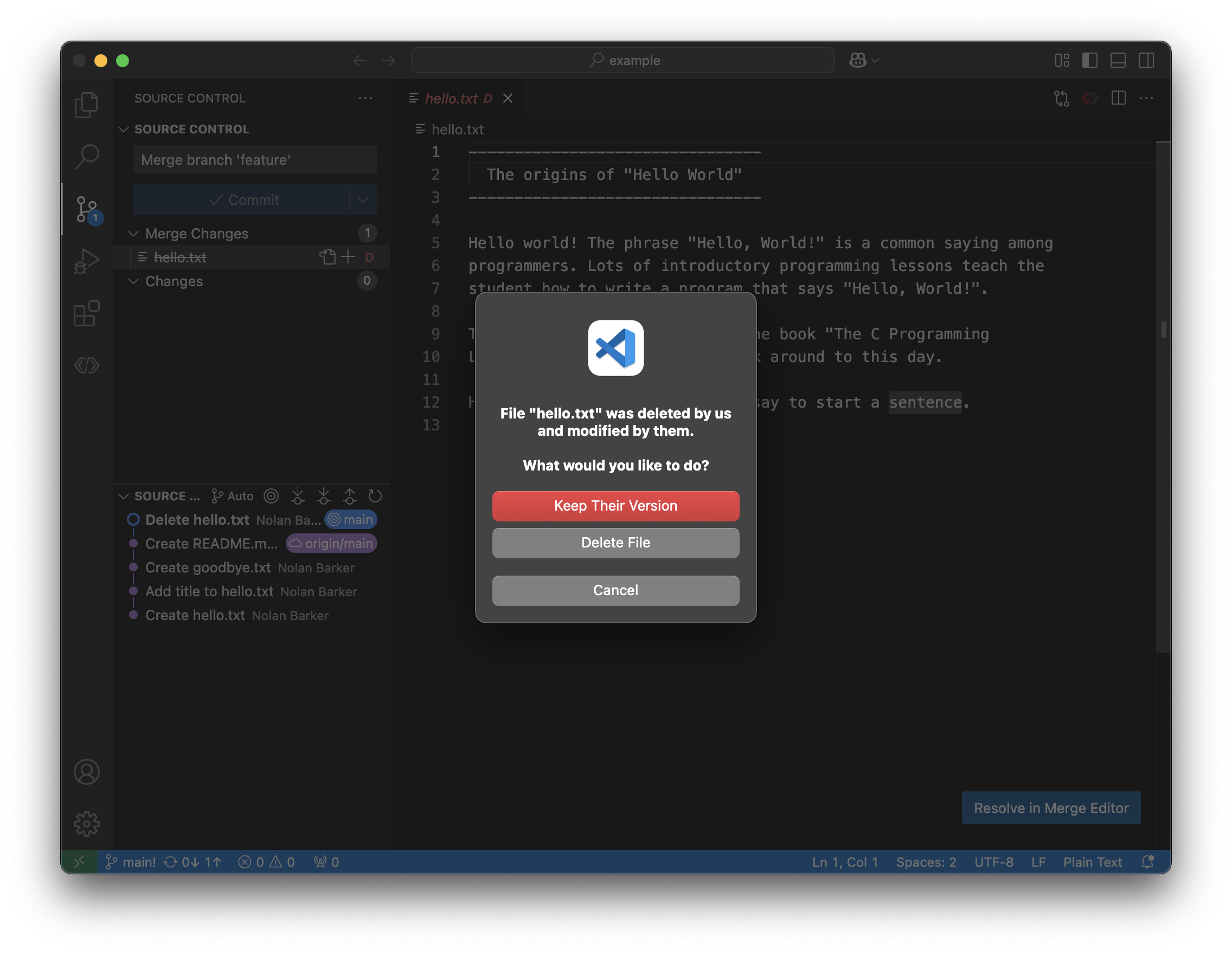
Task: Go forward with the right arrow
Action: pos(388,60)
